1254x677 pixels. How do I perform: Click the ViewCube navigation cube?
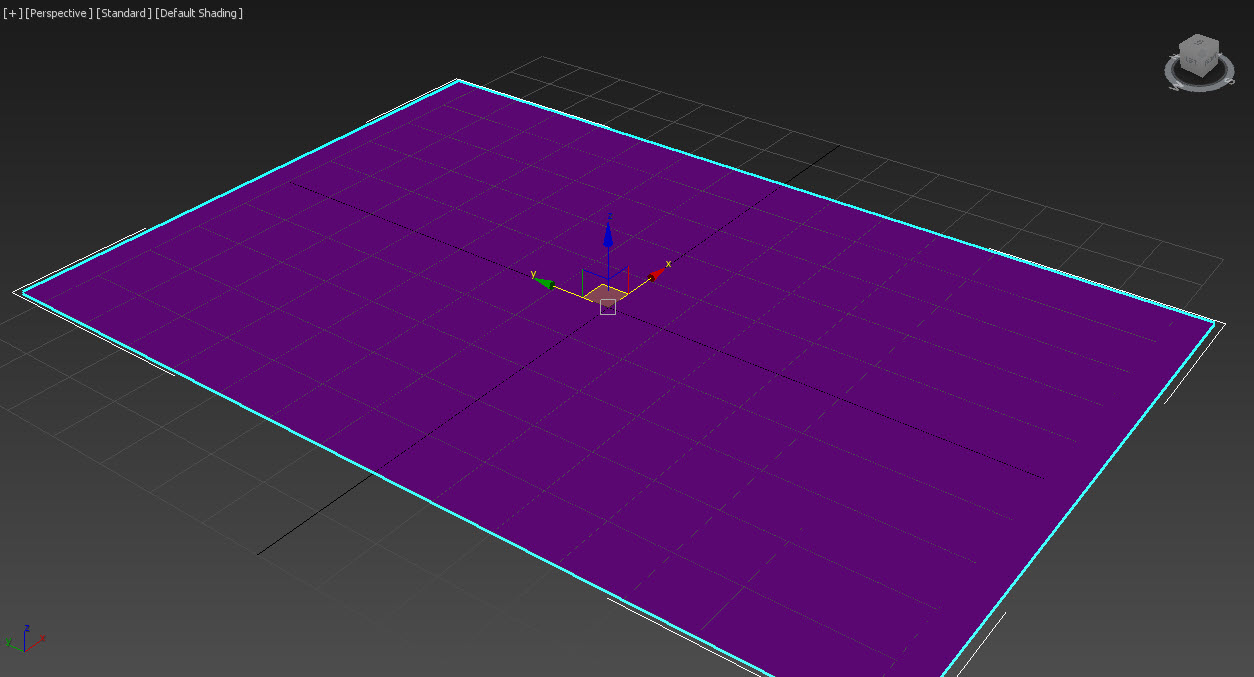coord(1198,56)
